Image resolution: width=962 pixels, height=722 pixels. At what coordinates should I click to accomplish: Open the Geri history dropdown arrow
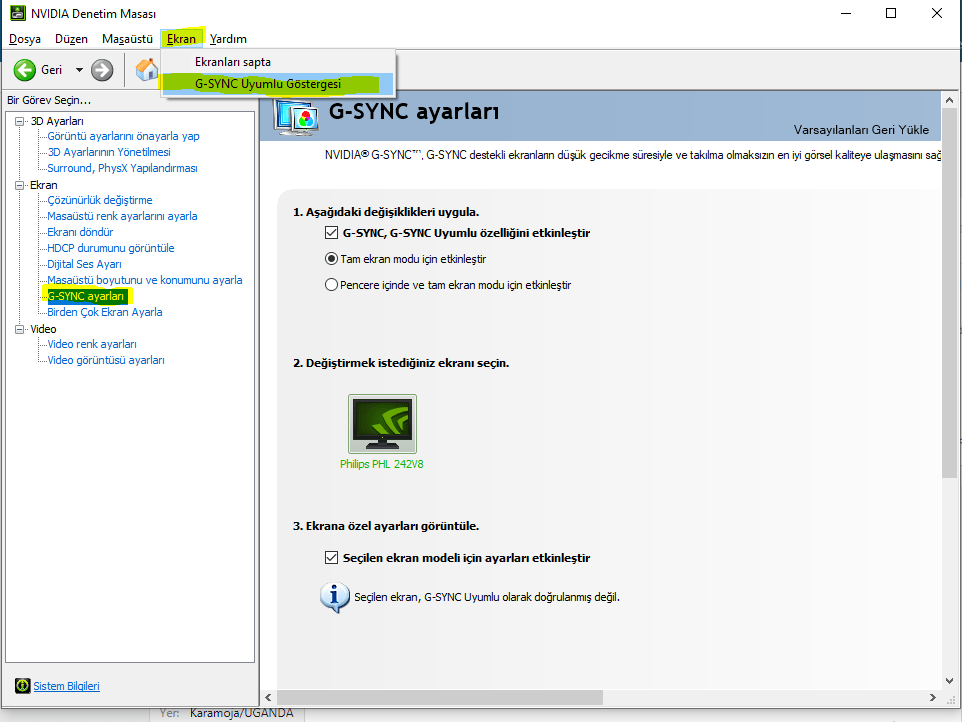pos(79,70)
